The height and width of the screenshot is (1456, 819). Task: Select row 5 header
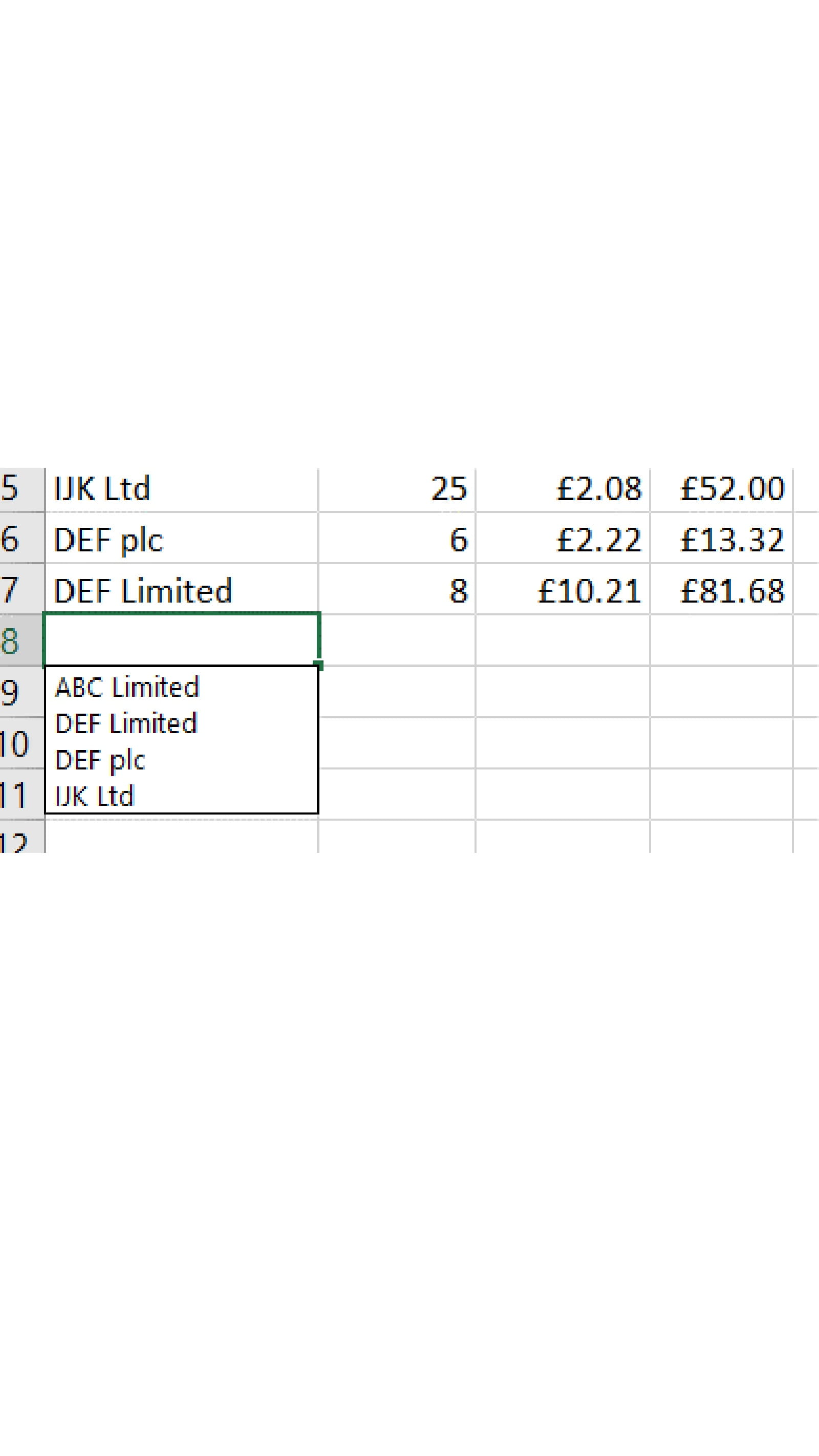pyautogui.click(x=17, y=488)
